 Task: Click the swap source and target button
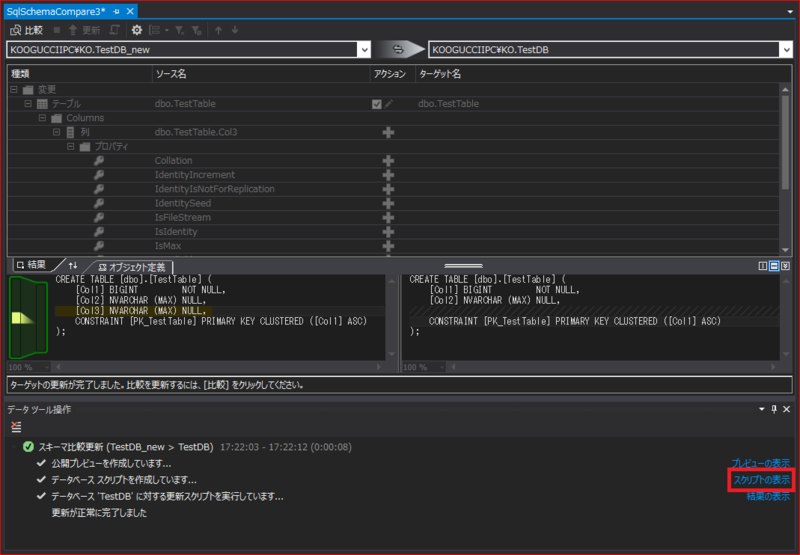pos(398,49)
